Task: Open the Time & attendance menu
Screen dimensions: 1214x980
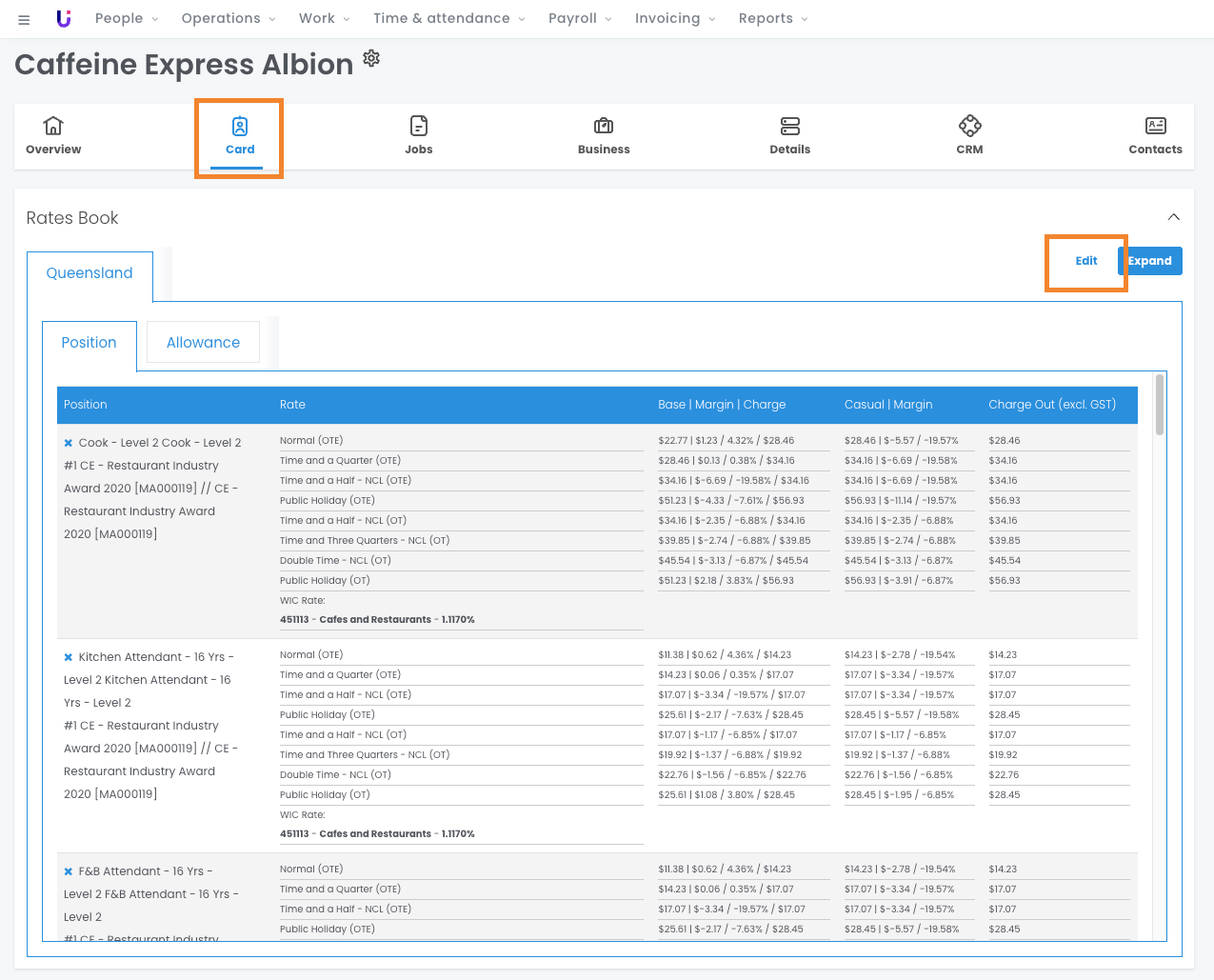Action: (448, 19)
